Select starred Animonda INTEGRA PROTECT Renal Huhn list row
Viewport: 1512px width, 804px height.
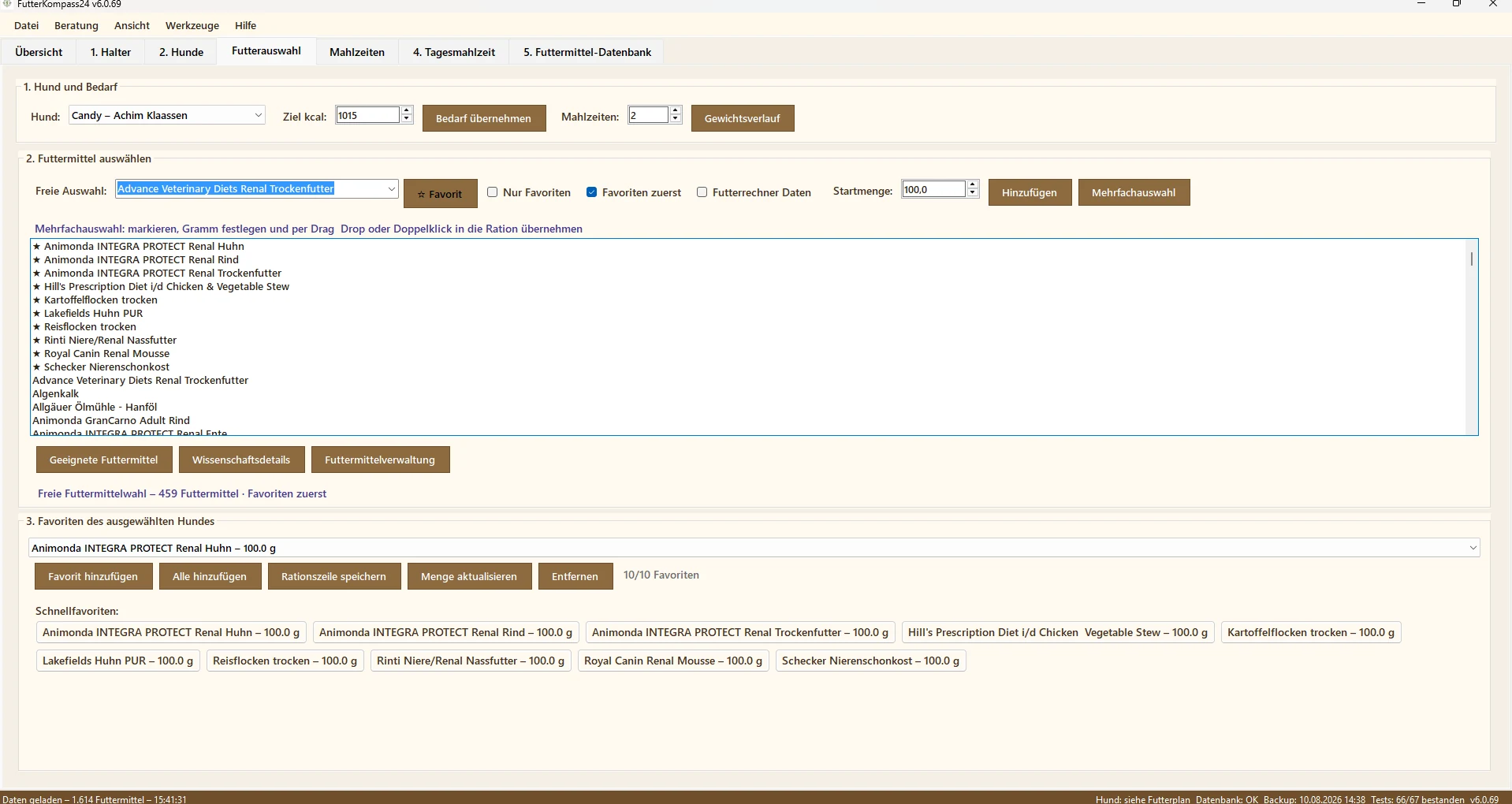[x=748, y=247]
